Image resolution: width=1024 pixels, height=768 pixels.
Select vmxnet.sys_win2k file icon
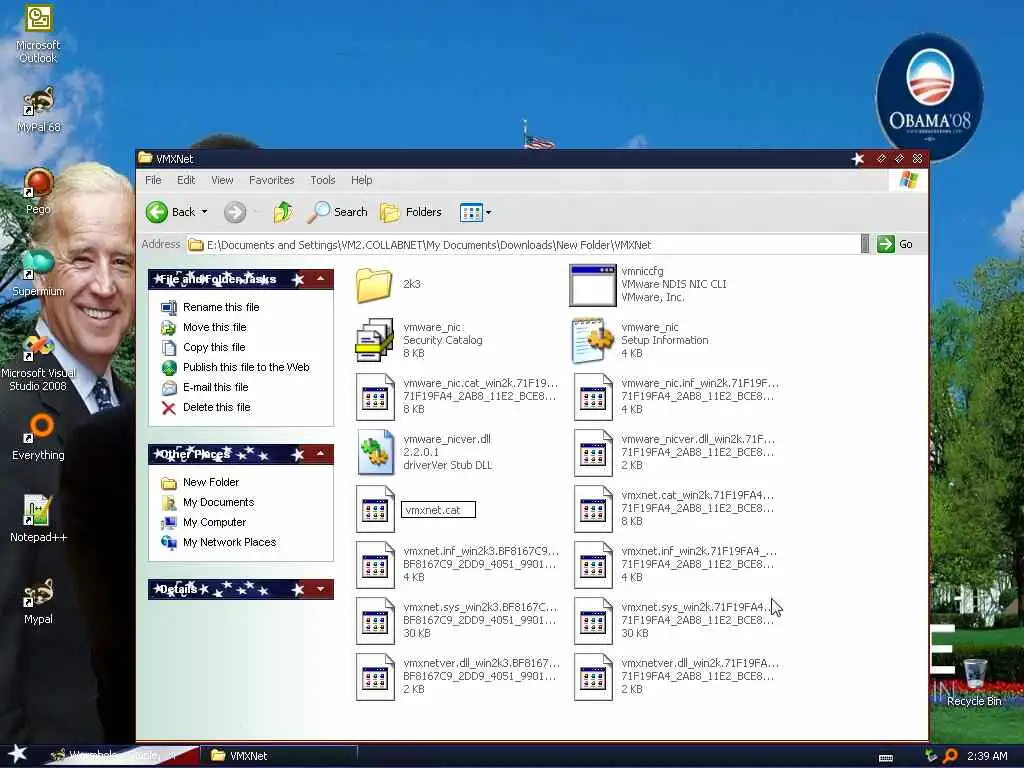(593, 620)
